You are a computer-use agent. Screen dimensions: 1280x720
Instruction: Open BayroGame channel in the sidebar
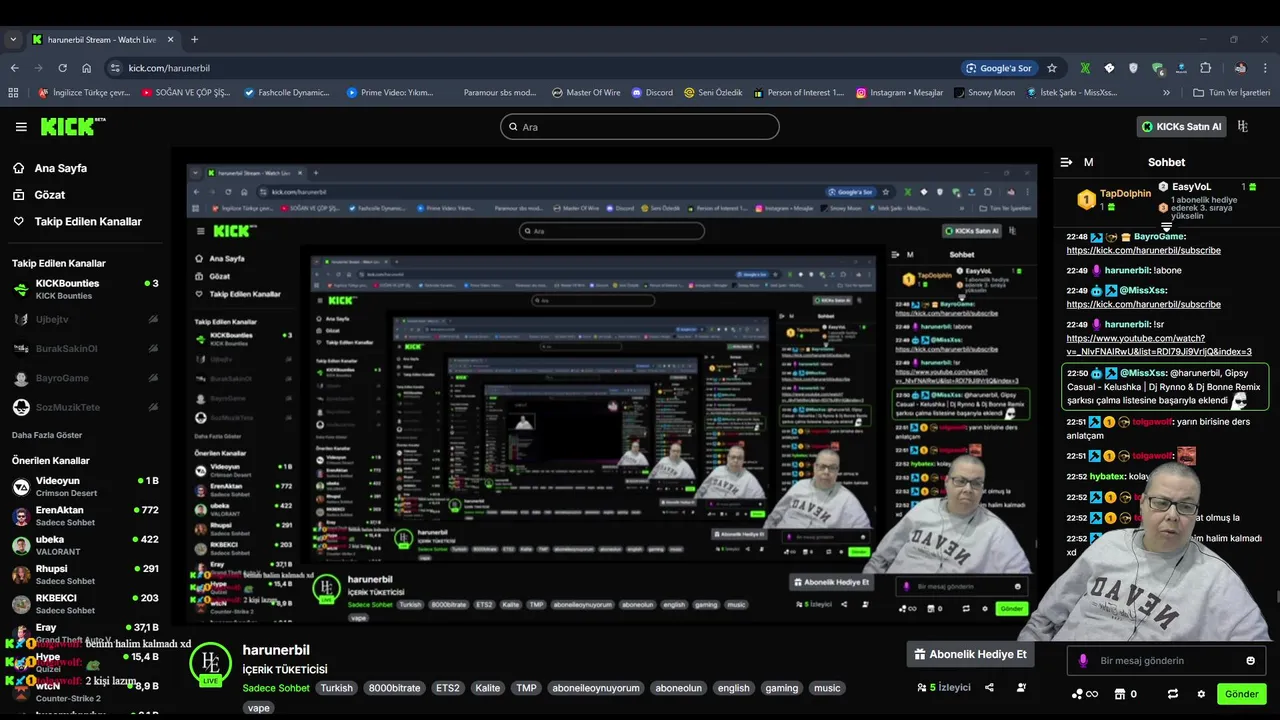(x=84, y=378)
